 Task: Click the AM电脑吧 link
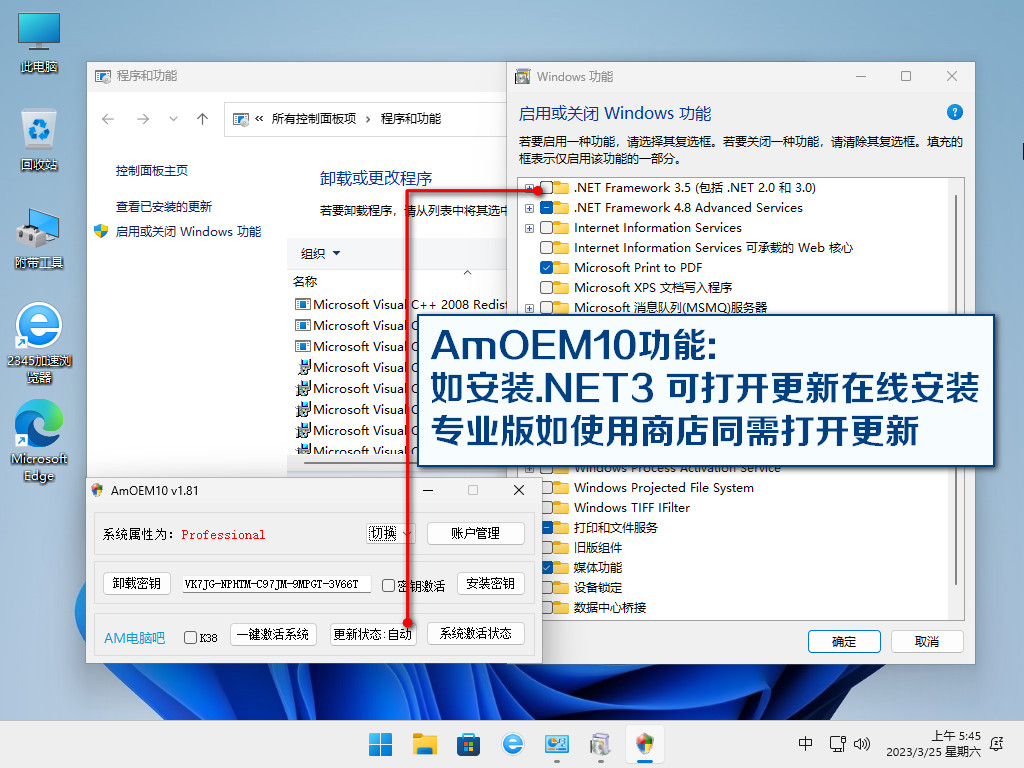tap(135, 638)
